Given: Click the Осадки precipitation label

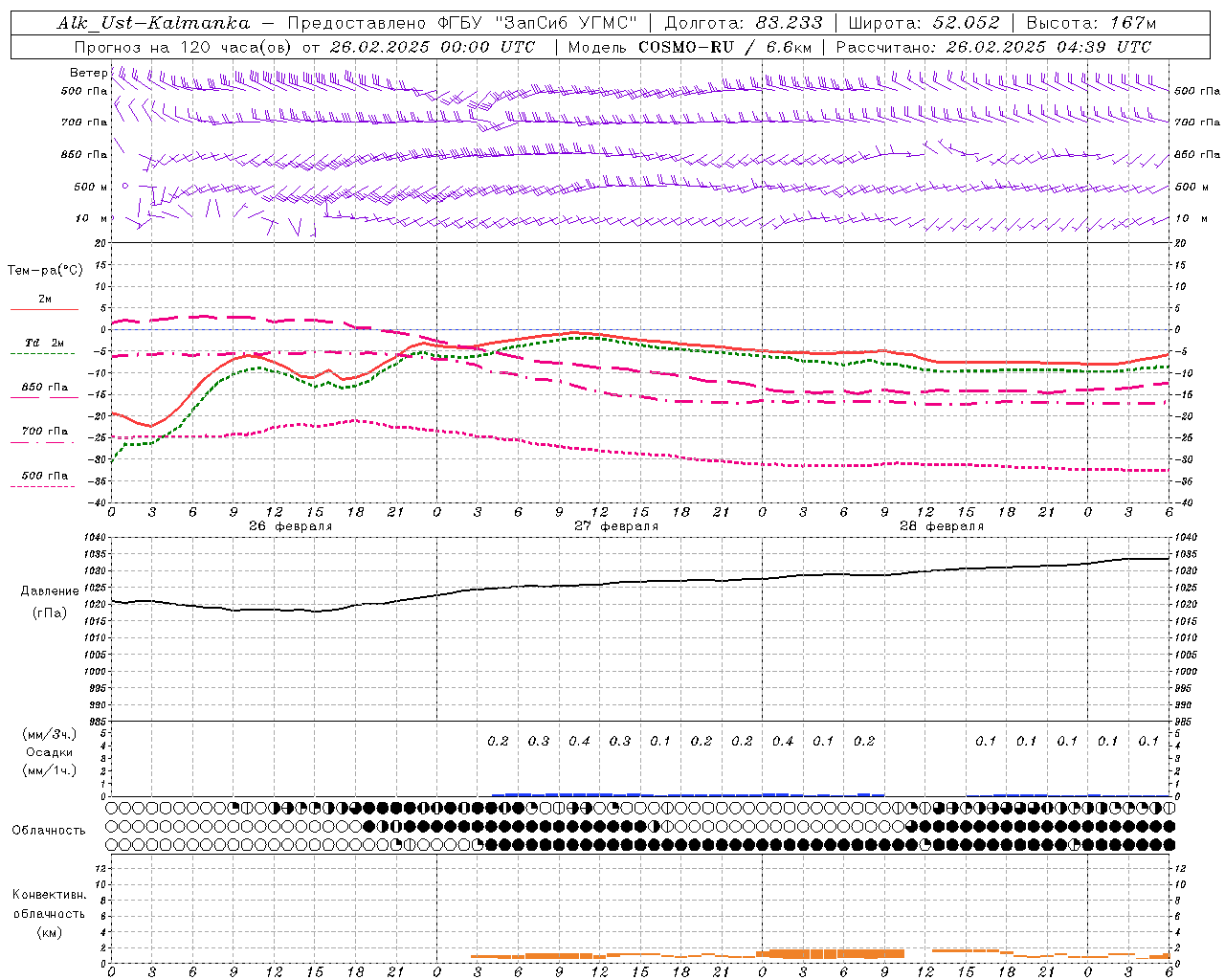Looking at the screenshot, I should 50,752.
